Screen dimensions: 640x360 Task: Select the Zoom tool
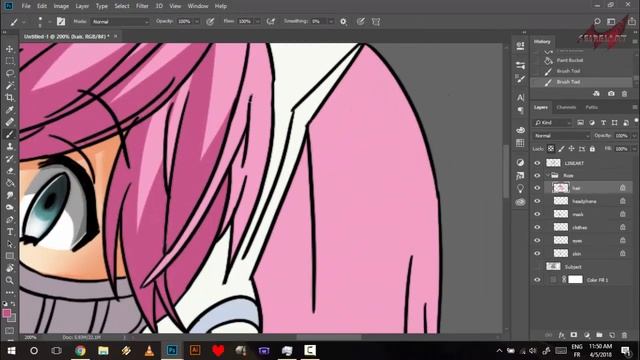pos(10,280)
